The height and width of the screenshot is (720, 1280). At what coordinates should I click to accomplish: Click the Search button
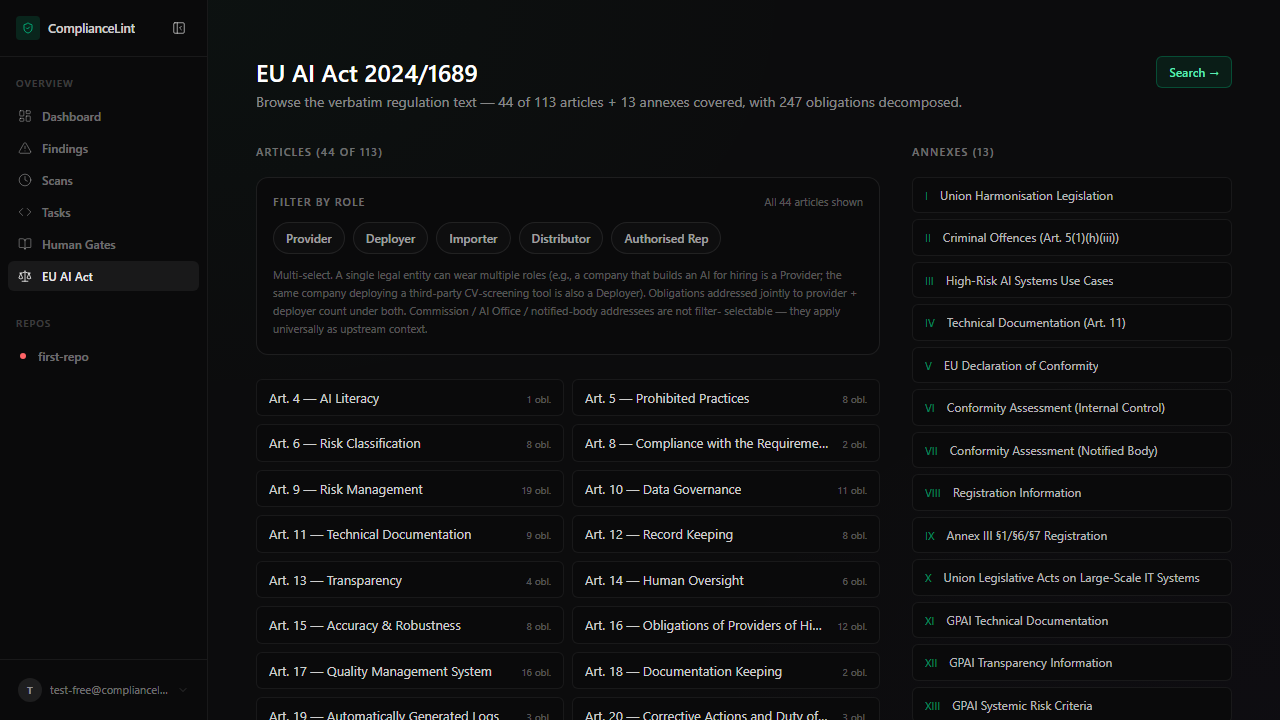pyautogui.click(x=1193, y=72)
